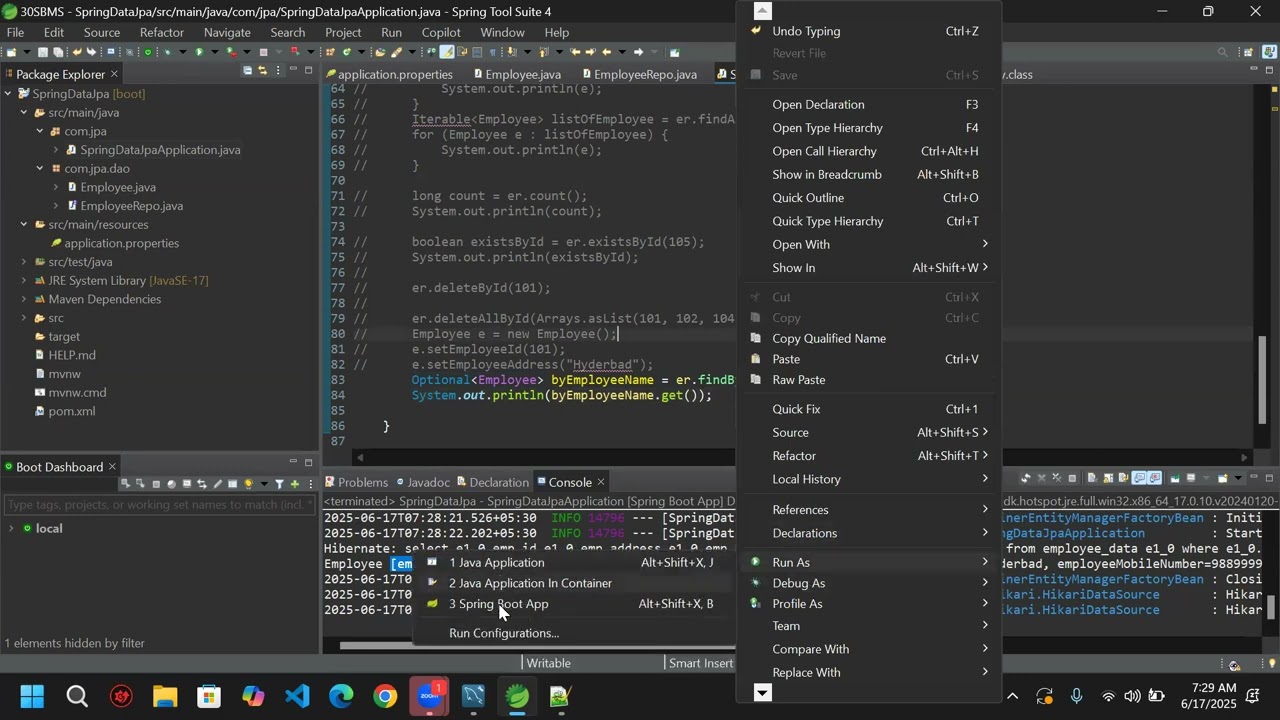Click the Save icon in the main toolbar
The height and width of the screenshot is (720, 1280).
(x=42, y=52)
